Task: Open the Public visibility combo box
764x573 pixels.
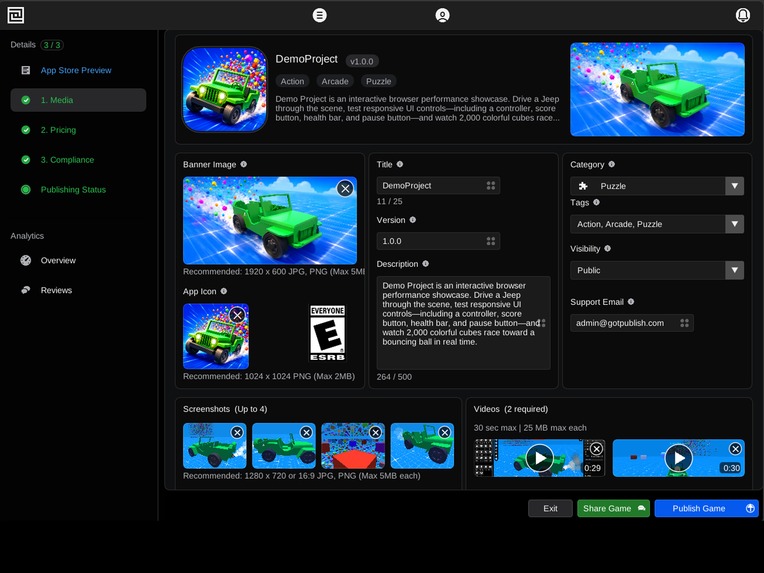Action: [x=657, y=270]
